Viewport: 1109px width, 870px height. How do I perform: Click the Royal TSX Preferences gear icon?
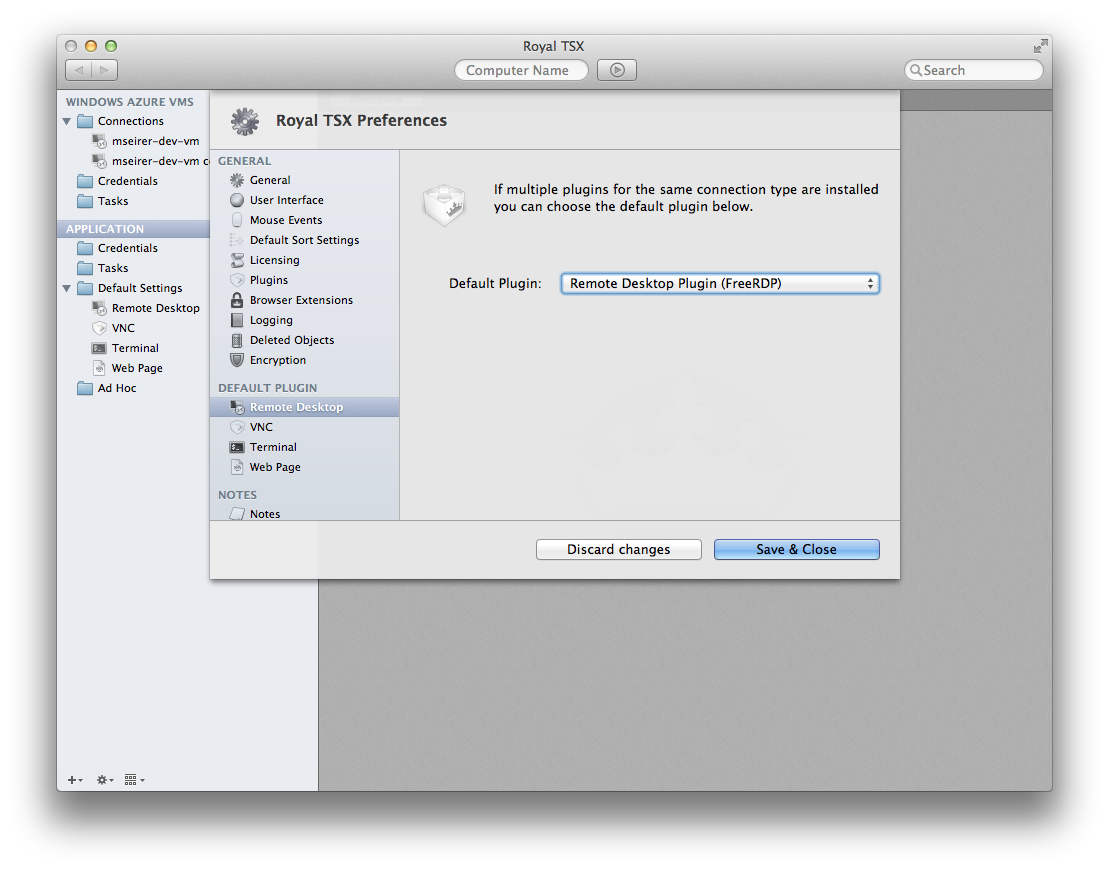point(245,122)
